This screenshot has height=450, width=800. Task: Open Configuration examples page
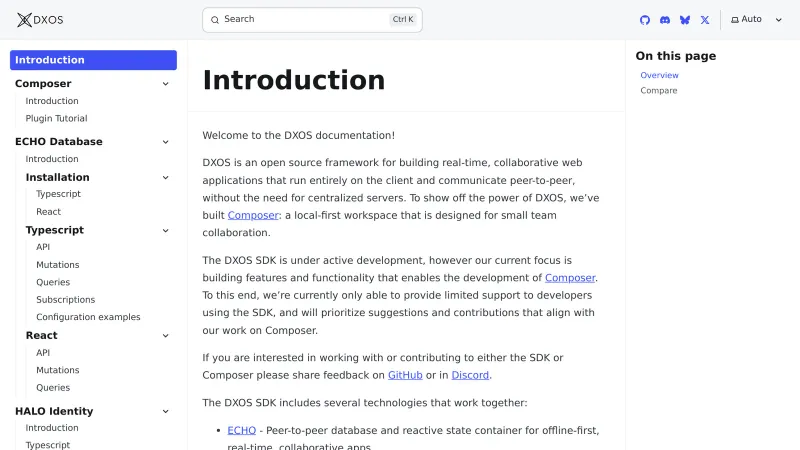[88, 317]
